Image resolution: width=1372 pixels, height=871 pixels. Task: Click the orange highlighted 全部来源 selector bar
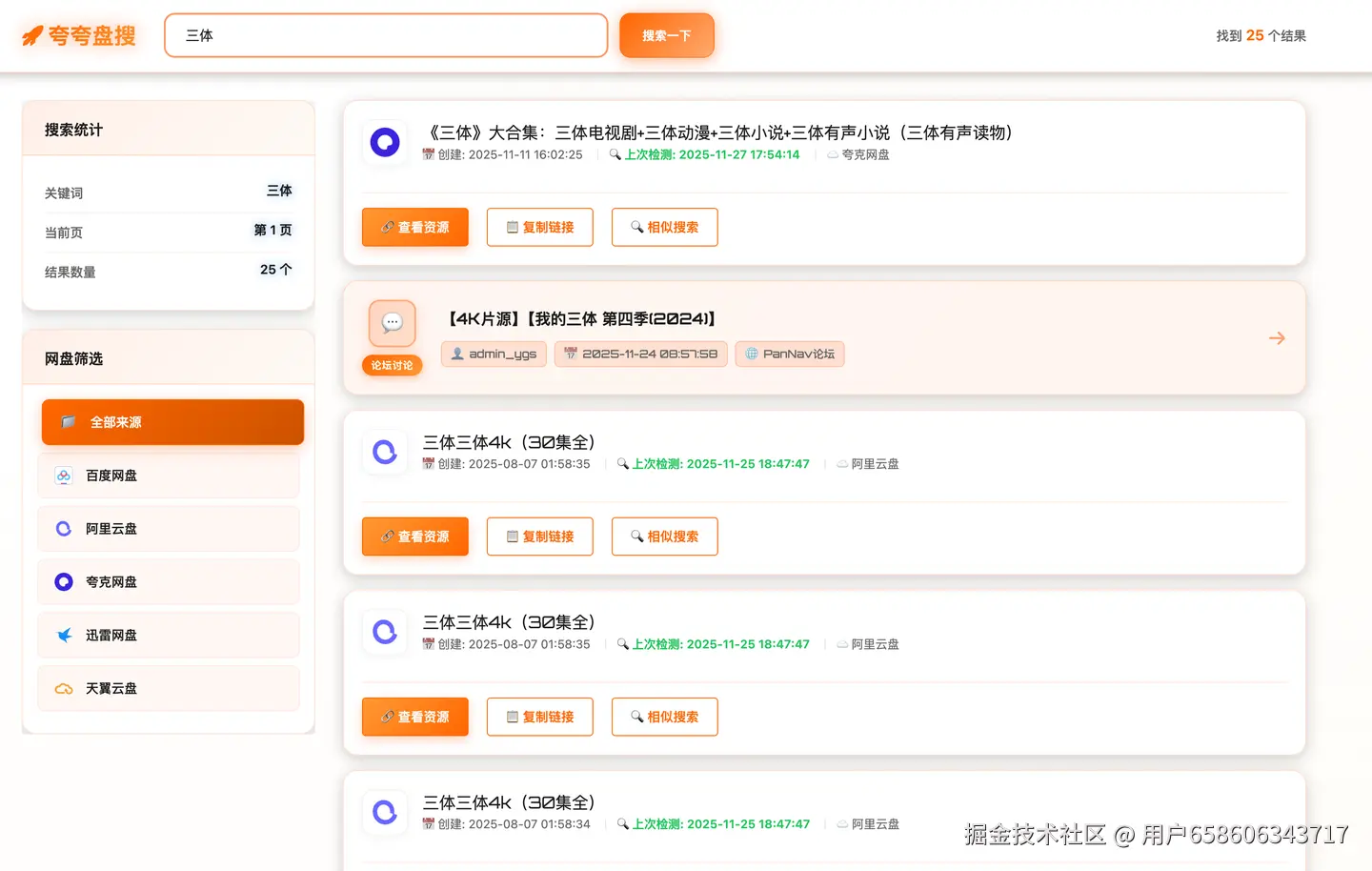171,421
